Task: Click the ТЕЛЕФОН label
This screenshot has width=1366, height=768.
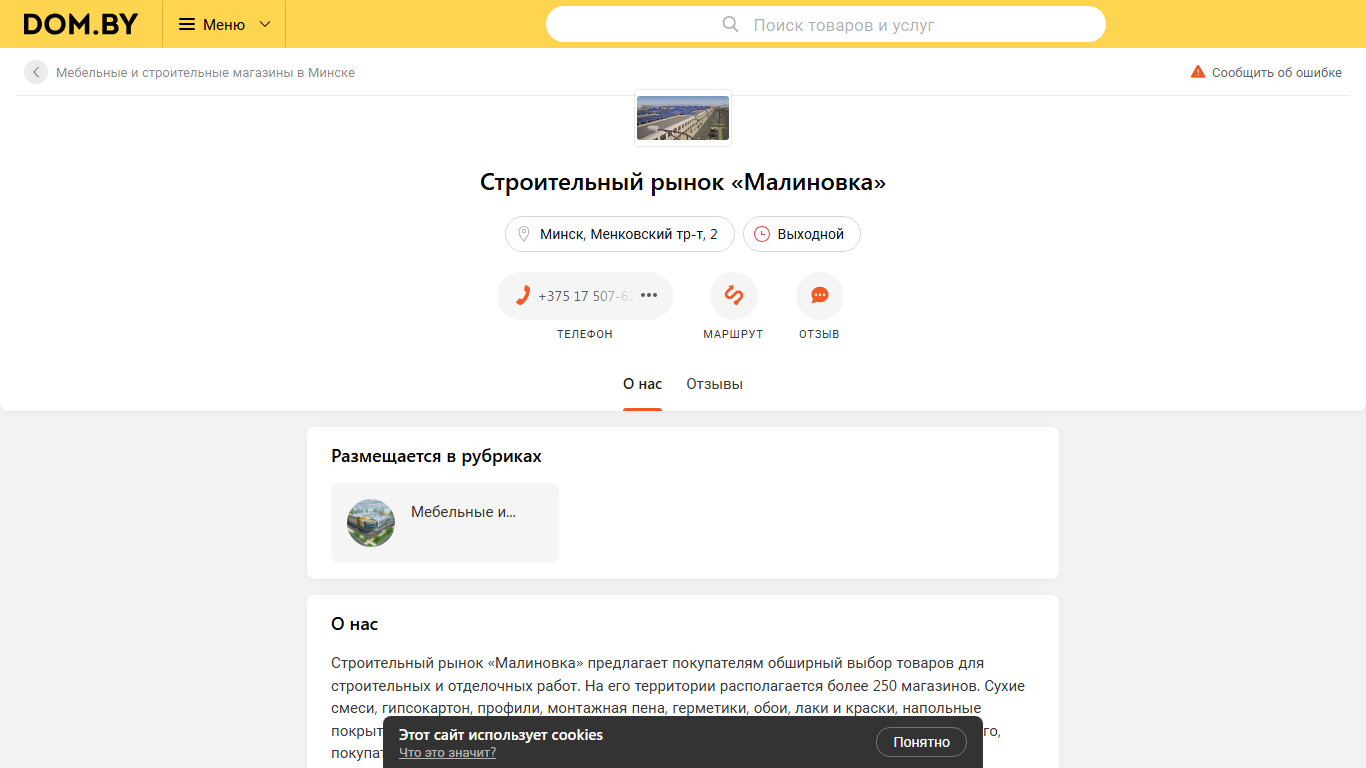Action: click(x=585, y=334)
